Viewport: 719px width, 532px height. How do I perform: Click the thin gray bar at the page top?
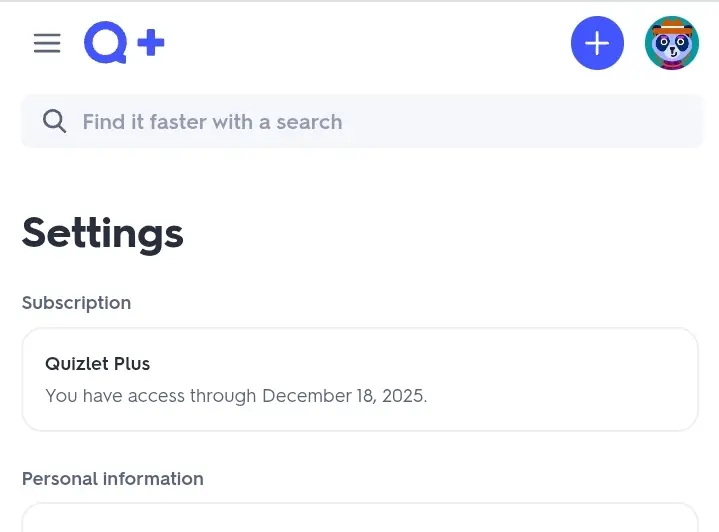pos(360,1)
